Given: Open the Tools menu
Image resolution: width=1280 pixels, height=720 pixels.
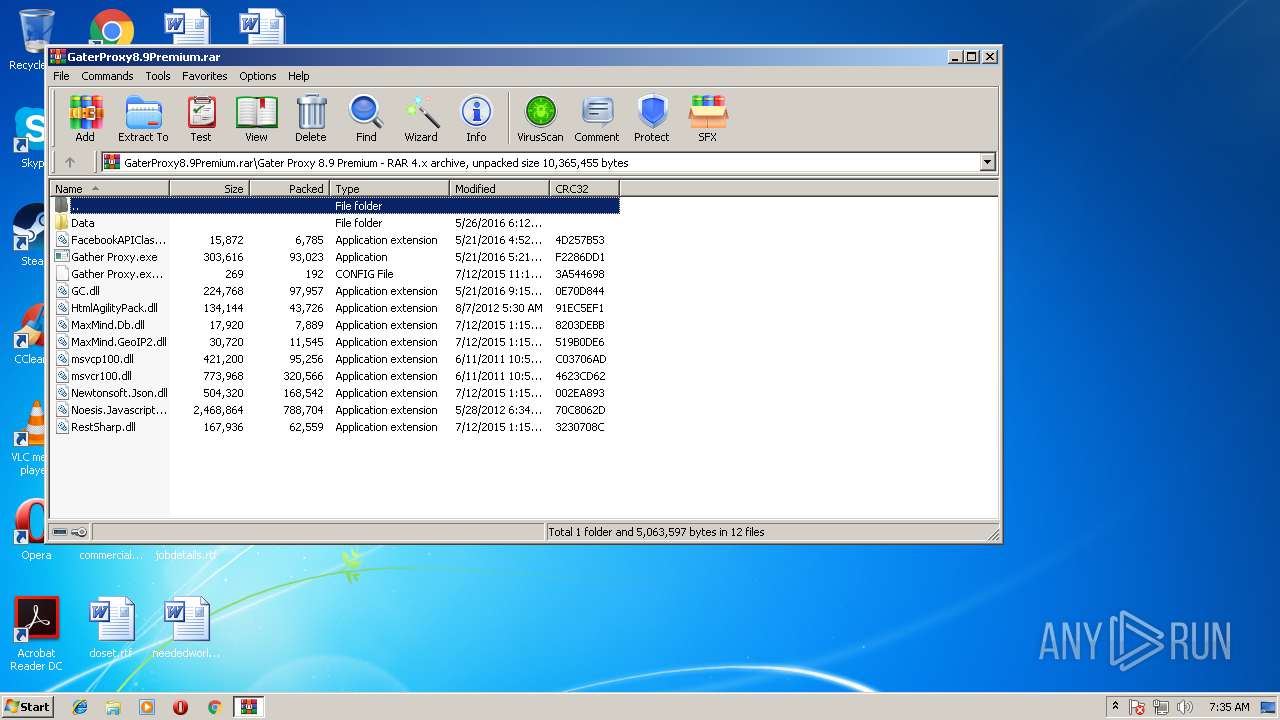Looking at the screenshot, I should 158,76.
